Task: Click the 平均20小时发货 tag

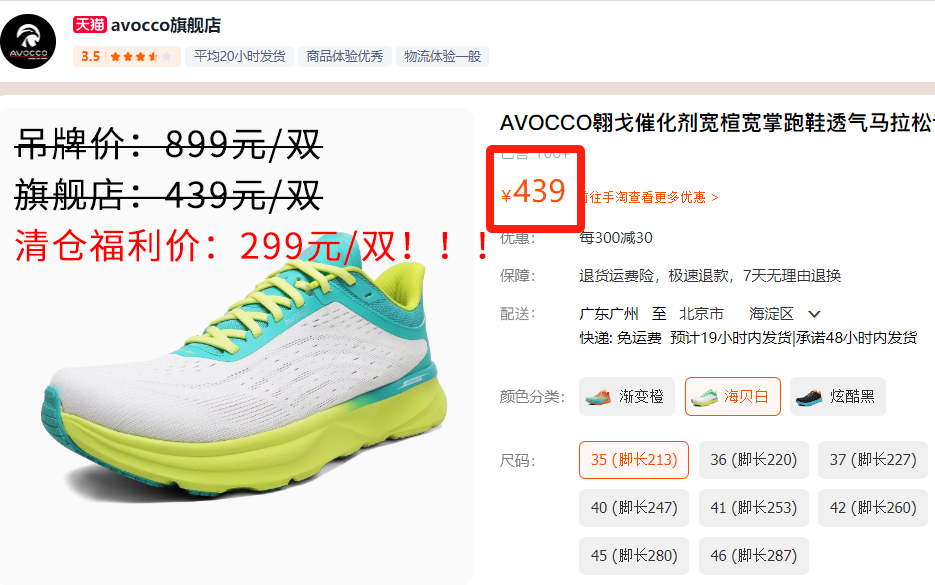Action: [239, 57]
